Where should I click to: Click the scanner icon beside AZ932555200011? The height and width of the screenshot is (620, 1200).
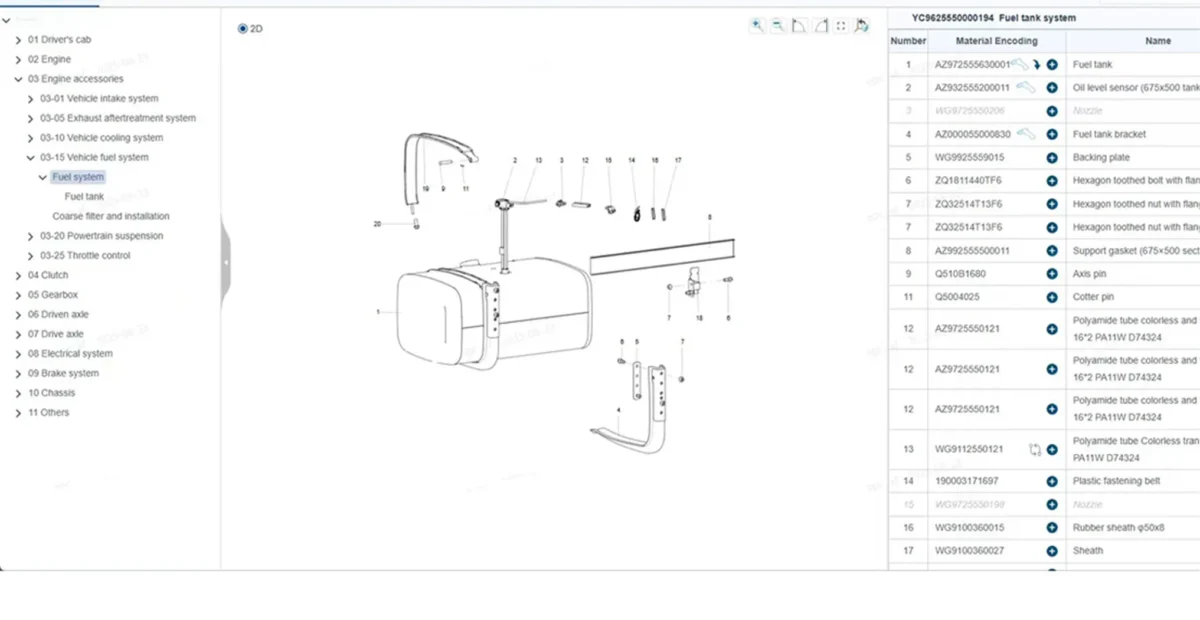tap(1025, 87)
